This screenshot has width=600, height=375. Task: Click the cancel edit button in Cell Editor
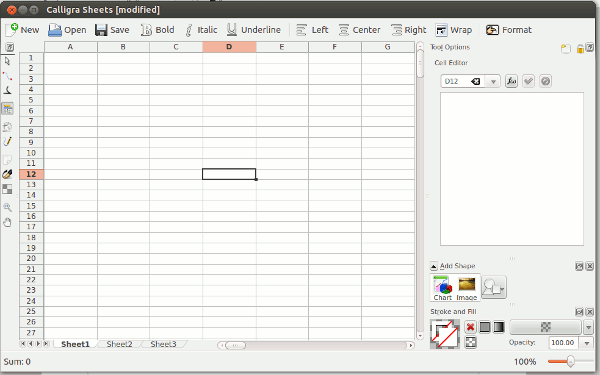(545, 81)
